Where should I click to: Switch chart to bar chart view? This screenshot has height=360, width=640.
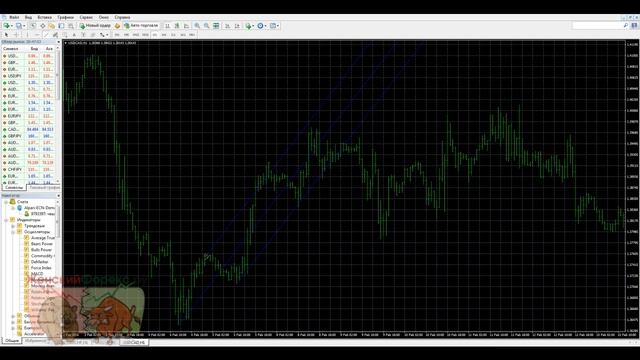(x=168, y=26)
